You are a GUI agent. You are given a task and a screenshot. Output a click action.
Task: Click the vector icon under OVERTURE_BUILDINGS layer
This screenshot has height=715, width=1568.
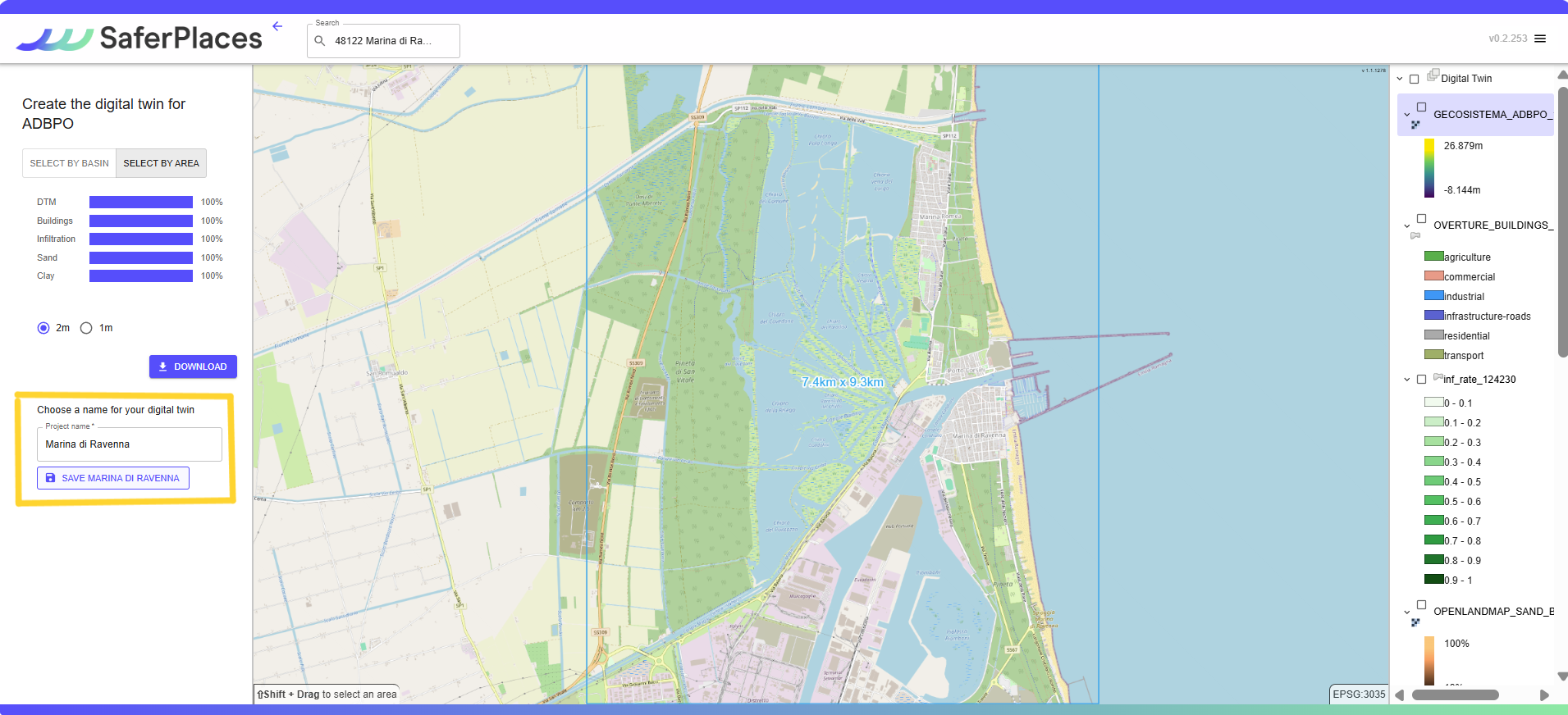pos(1415,236)
